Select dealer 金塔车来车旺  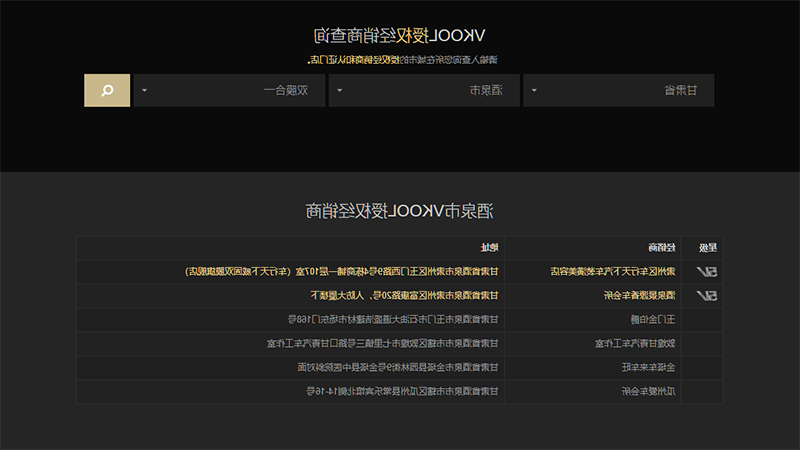click(x=648, y=367)
